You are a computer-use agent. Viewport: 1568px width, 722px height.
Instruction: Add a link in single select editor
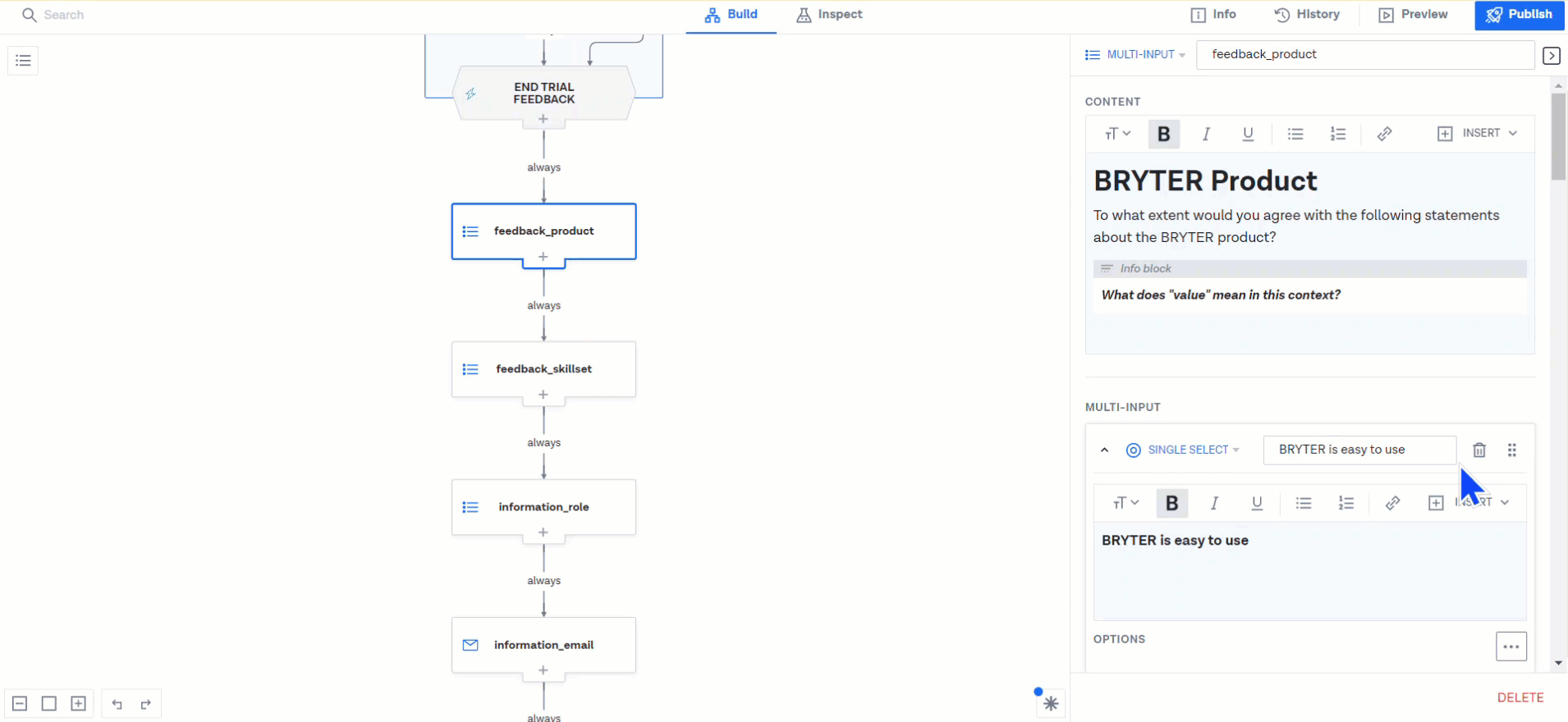(1393, 503)
